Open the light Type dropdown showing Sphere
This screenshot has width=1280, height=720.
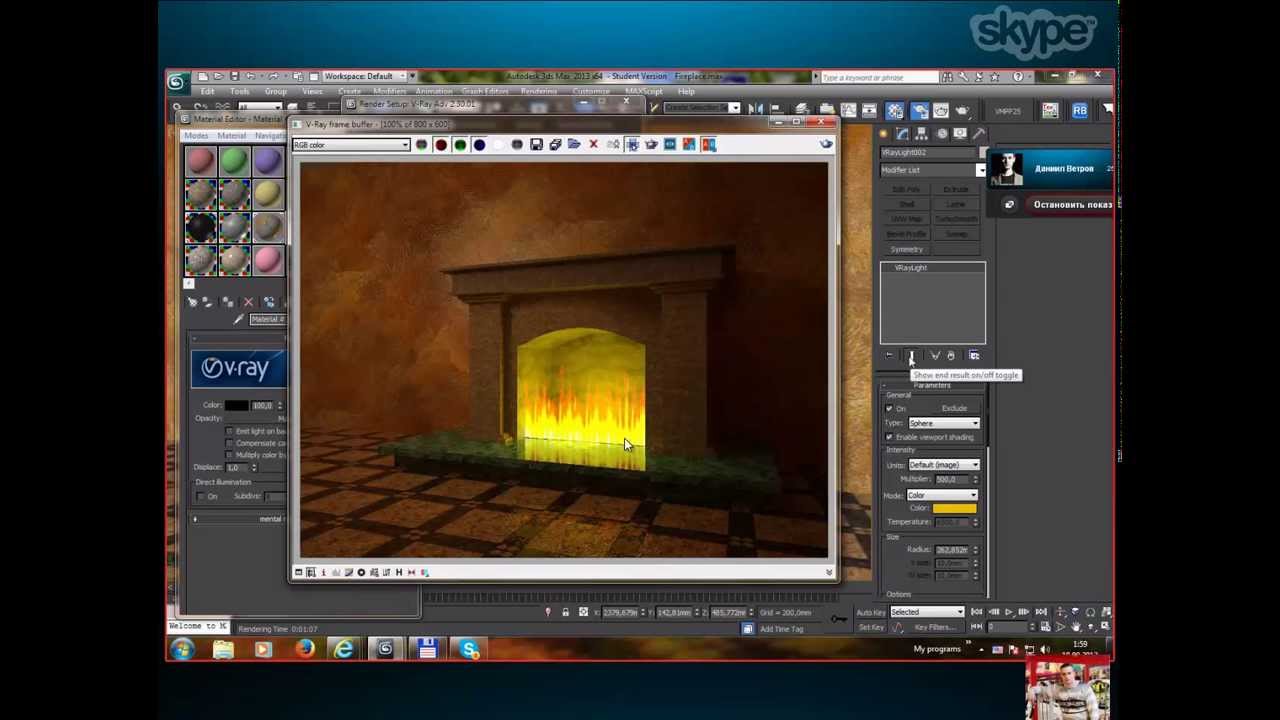point(943,423)
